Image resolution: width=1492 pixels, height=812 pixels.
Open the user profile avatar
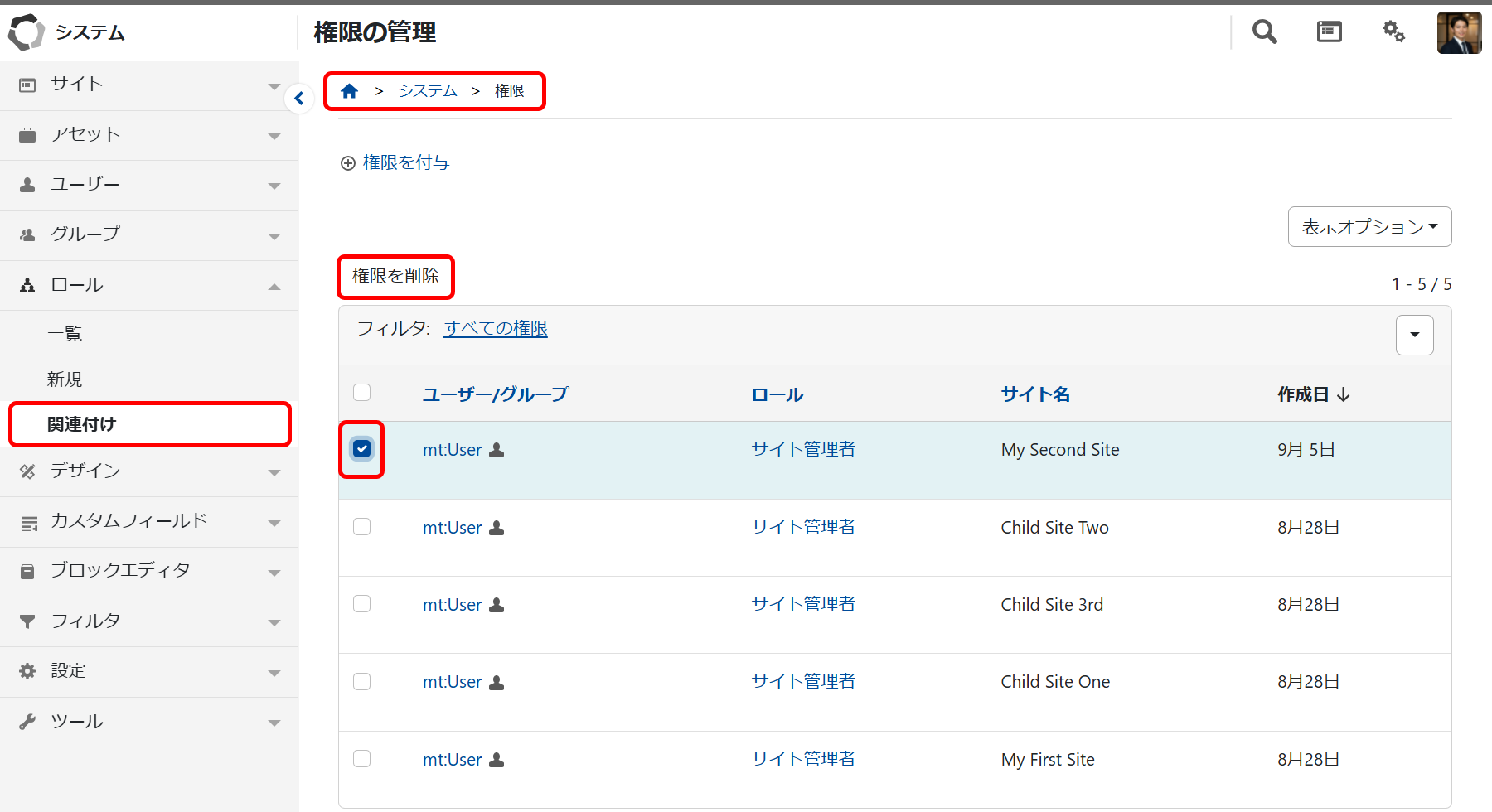coord(1459,33)
